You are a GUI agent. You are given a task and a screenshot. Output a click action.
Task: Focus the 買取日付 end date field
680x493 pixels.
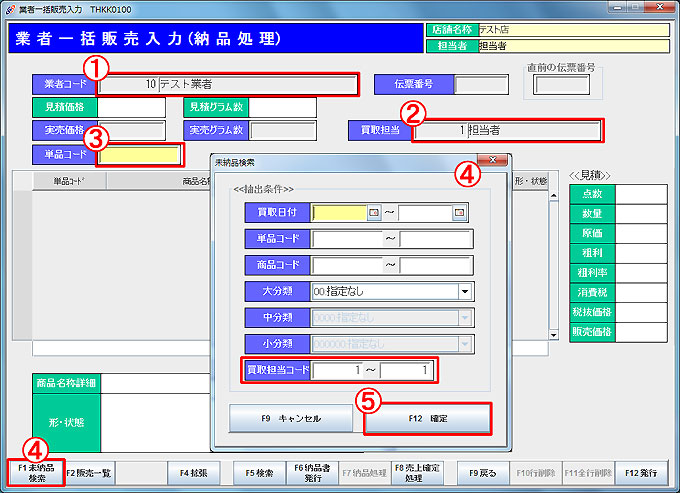point(425,212)
